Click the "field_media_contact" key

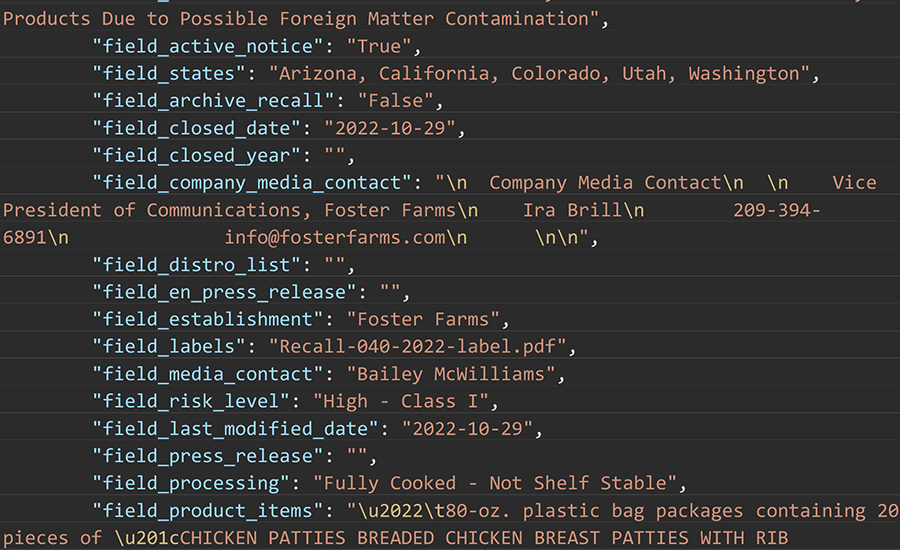208,374
